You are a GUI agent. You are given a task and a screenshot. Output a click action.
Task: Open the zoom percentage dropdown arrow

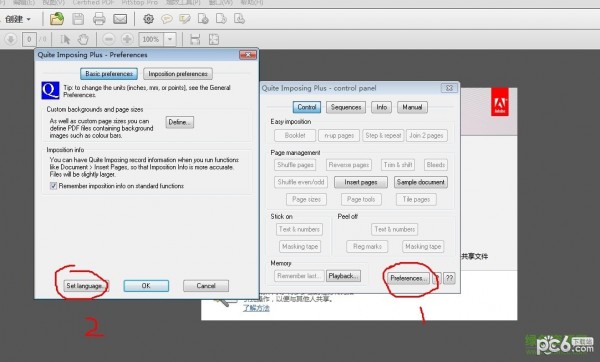170,39
